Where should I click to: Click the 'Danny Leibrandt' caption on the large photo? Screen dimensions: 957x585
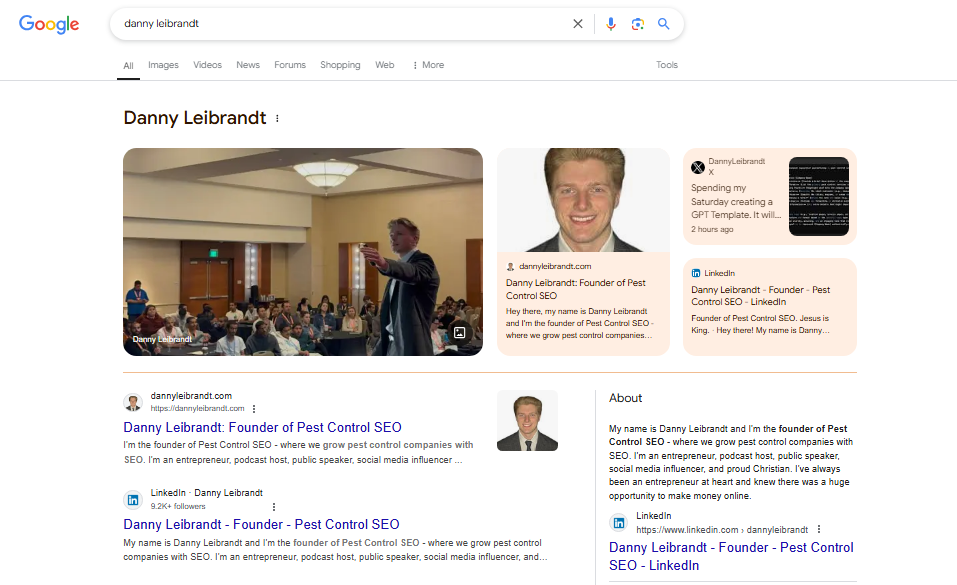point(162,339)
